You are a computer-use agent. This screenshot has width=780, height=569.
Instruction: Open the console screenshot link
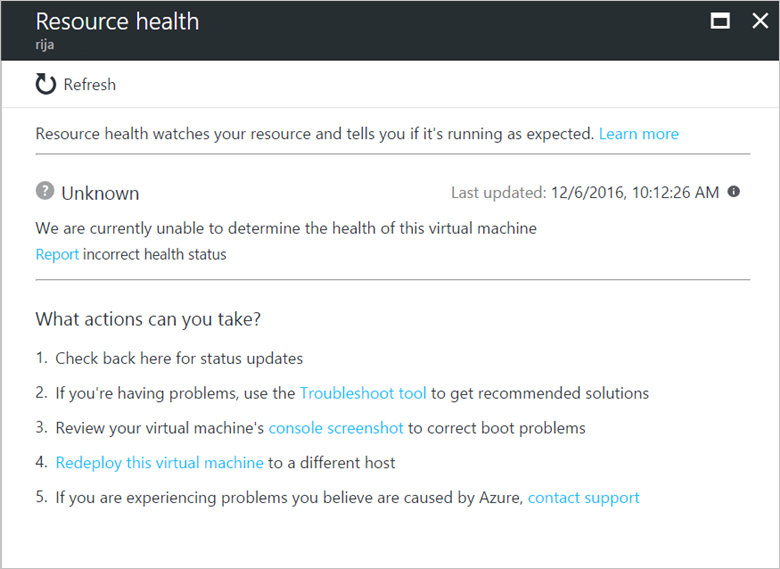point(336,428)
